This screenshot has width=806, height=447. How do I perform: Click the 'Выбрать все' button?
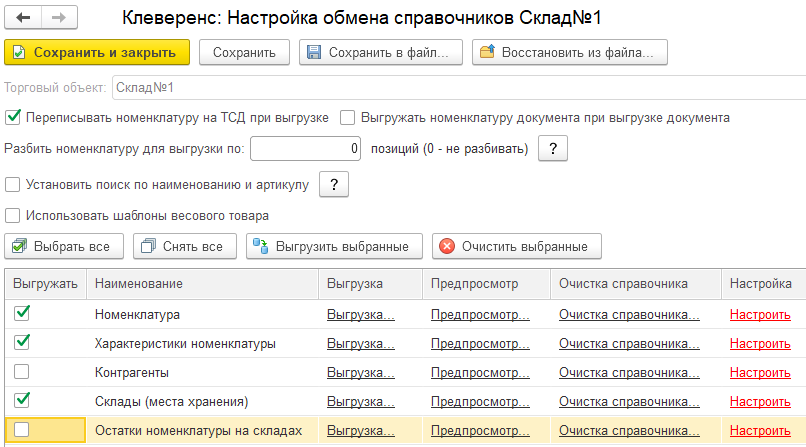64,247
